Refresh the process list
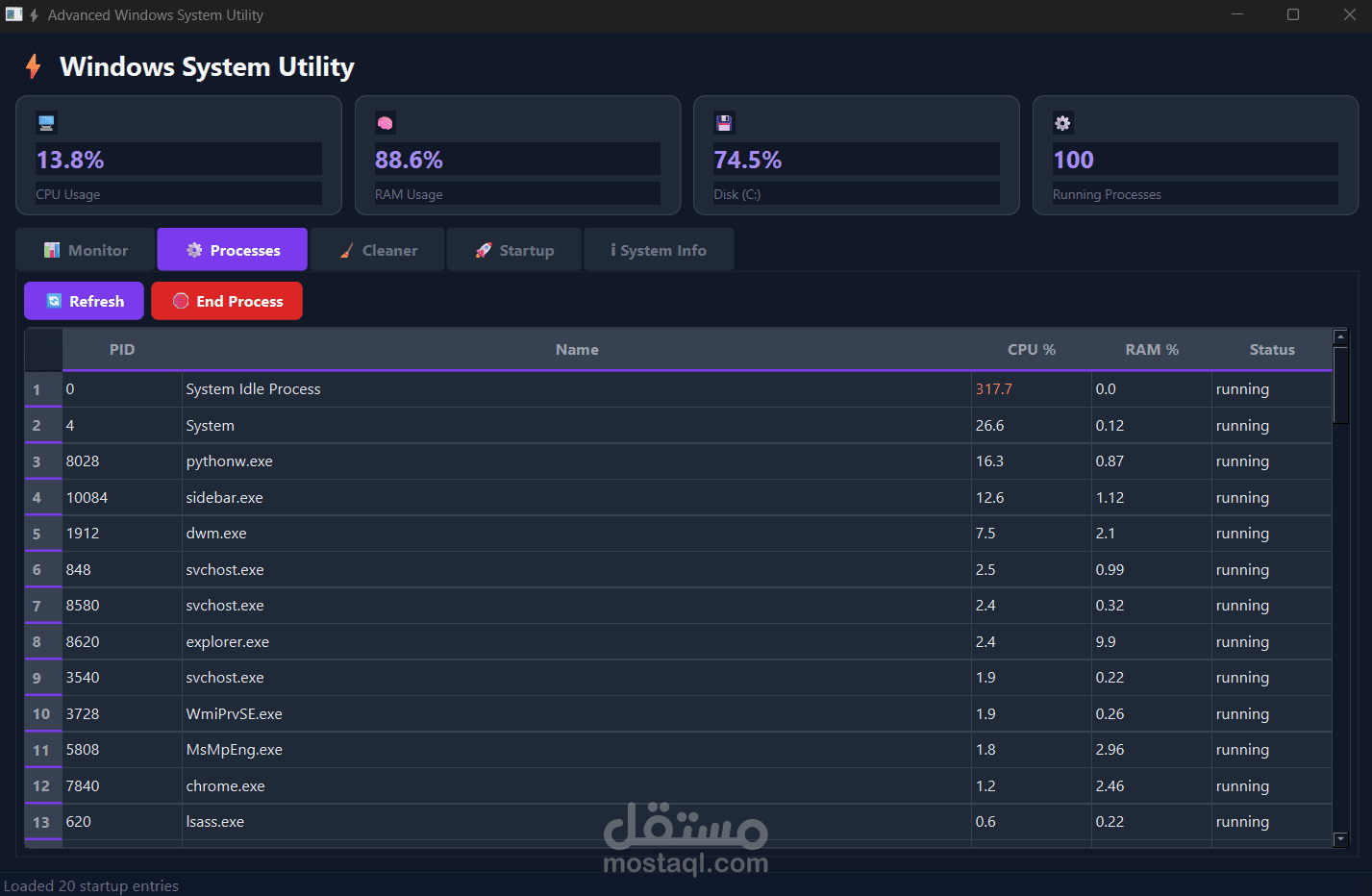Image resolution: width=1372 pixels, height=896 pixels. [84, 301]
